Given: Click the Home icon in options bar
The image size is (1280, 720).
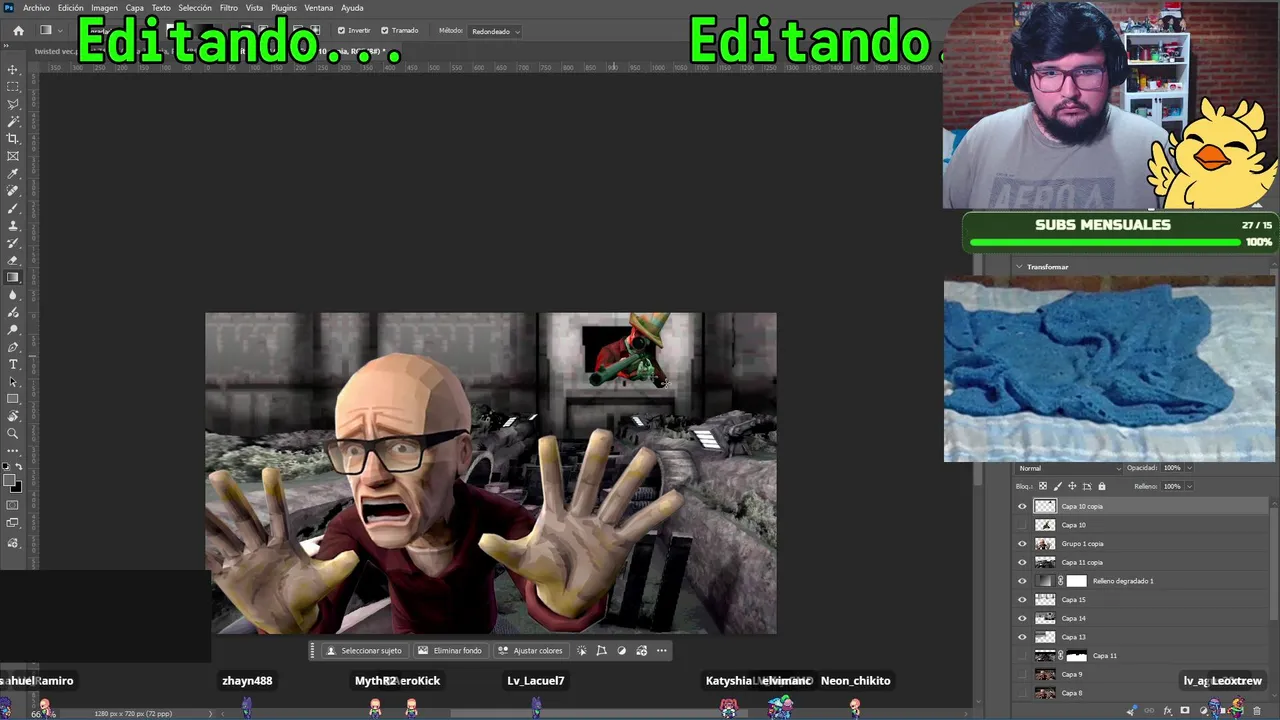Looking at the screenshot, I should click(18, 31).
